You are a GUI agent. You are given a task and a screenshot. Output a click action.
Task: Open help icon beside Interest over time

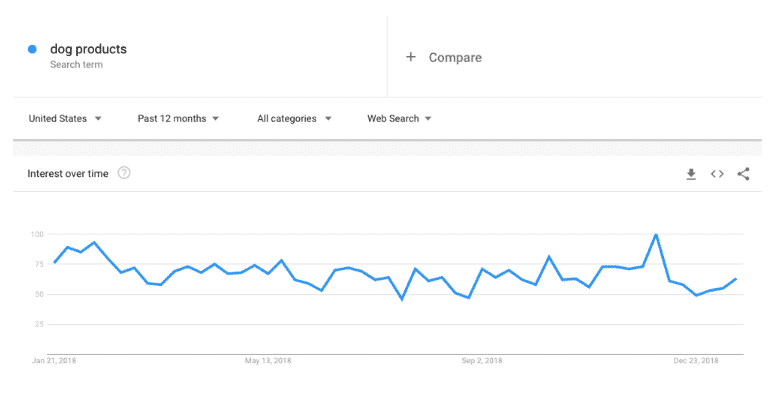click(x=124, y=173)
